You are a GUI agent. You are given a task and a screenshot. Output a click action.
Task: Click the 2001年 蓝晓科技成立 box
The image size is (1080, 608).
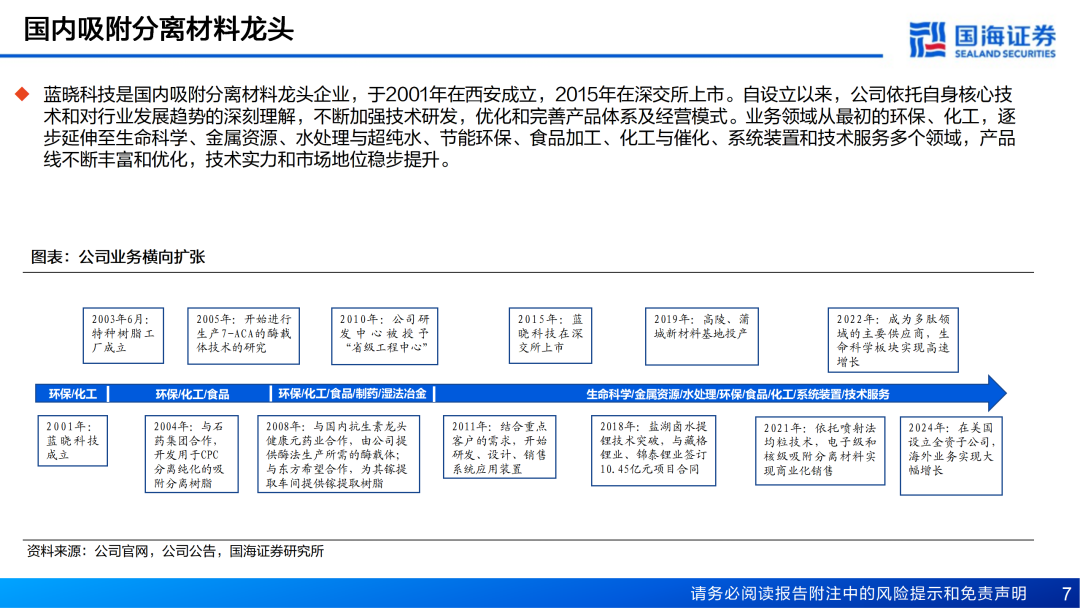(x=72, y=441)
